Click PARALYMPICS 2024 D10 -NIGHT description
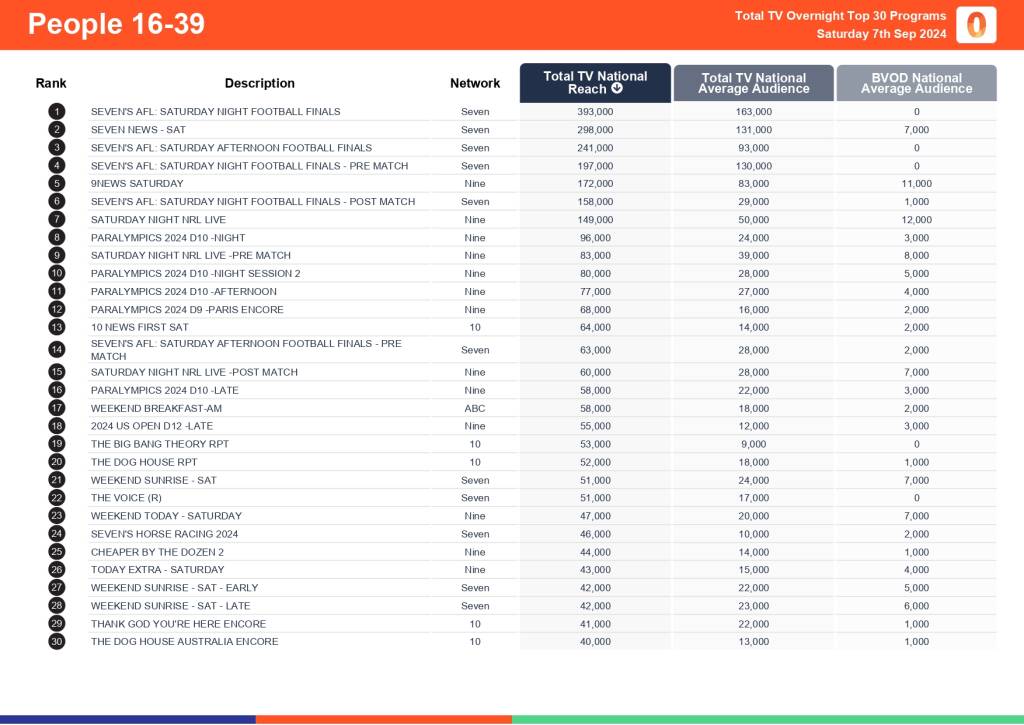The image size is (1024, 725). (168, 238)
